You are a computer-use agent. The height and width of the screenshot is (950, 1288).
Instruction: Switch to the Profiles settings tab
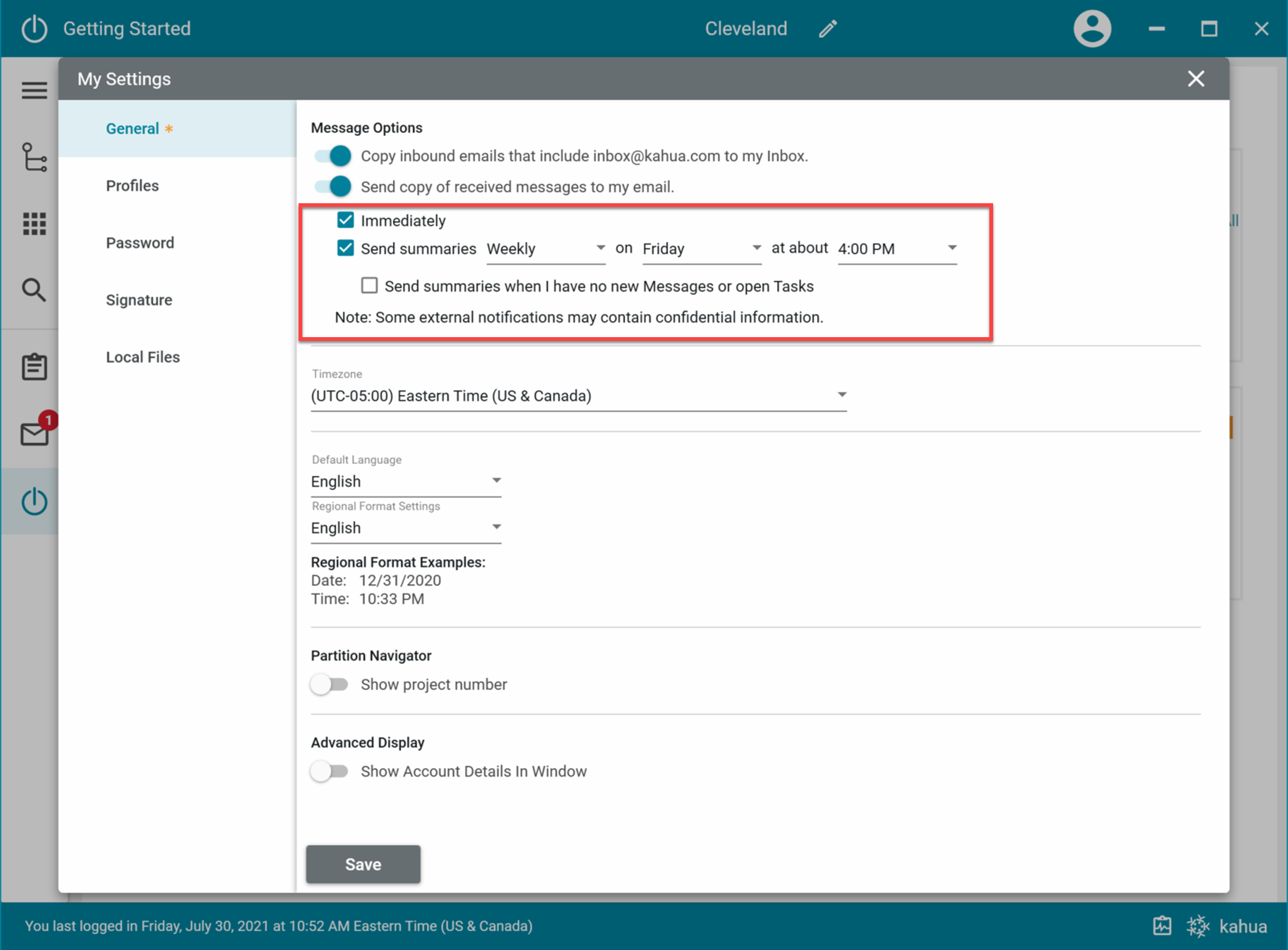132,186
